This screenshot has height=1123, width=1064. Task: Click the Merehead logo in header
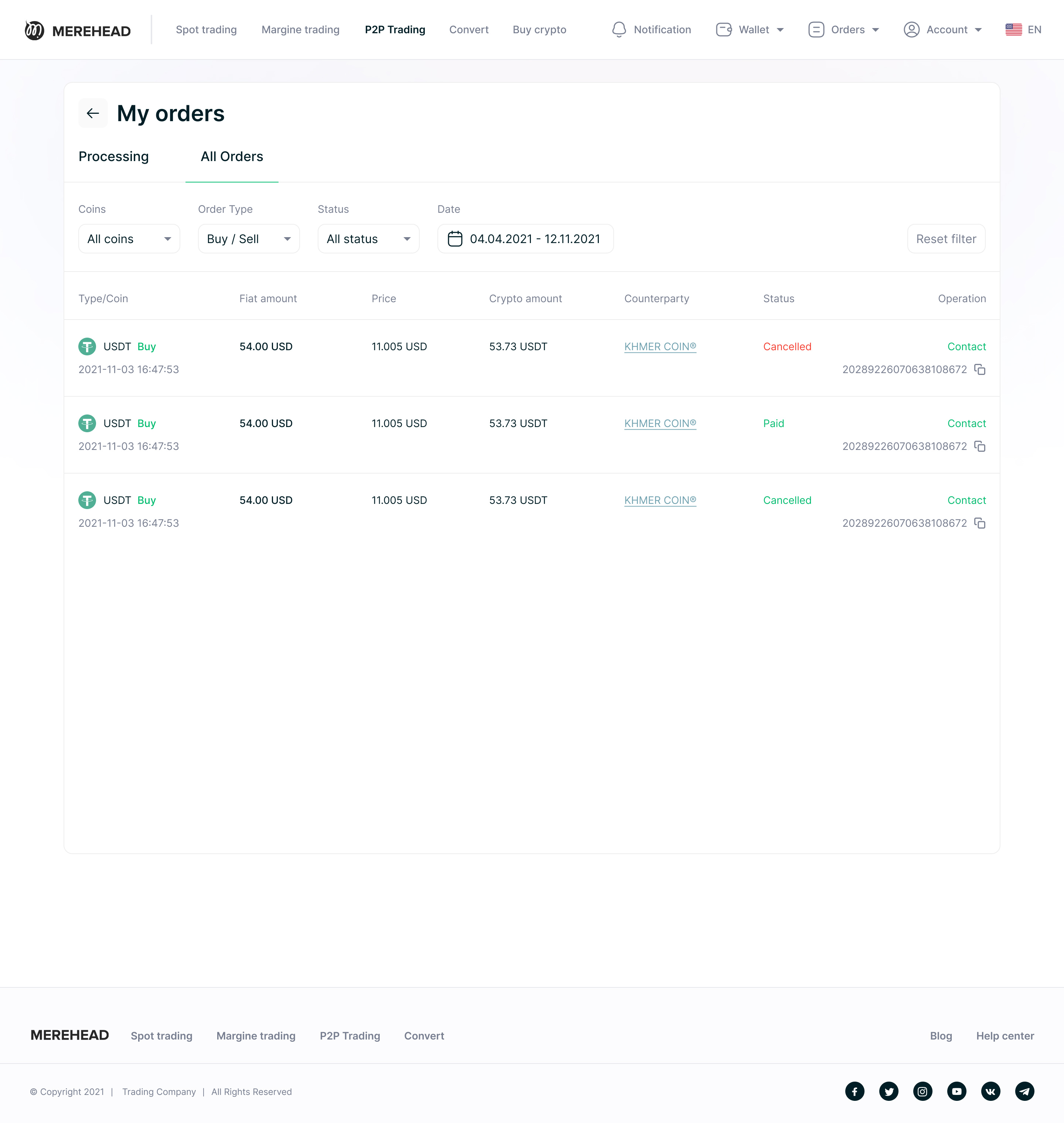(x=78, y=30)
